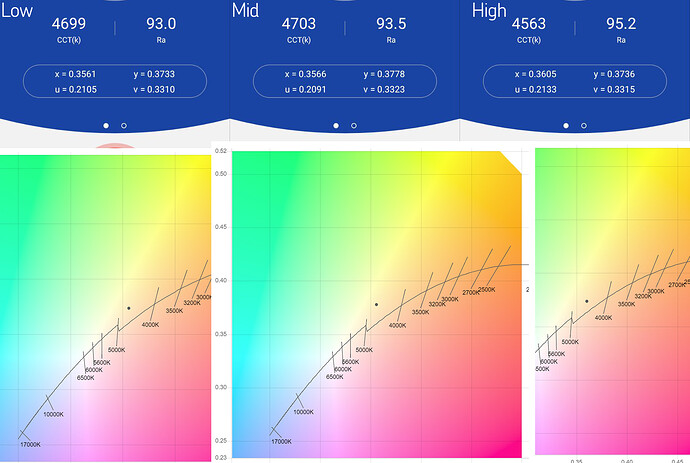Click the CCT value 4699
The width and height of the screenshot is (690, 463).
pos(69,24)
